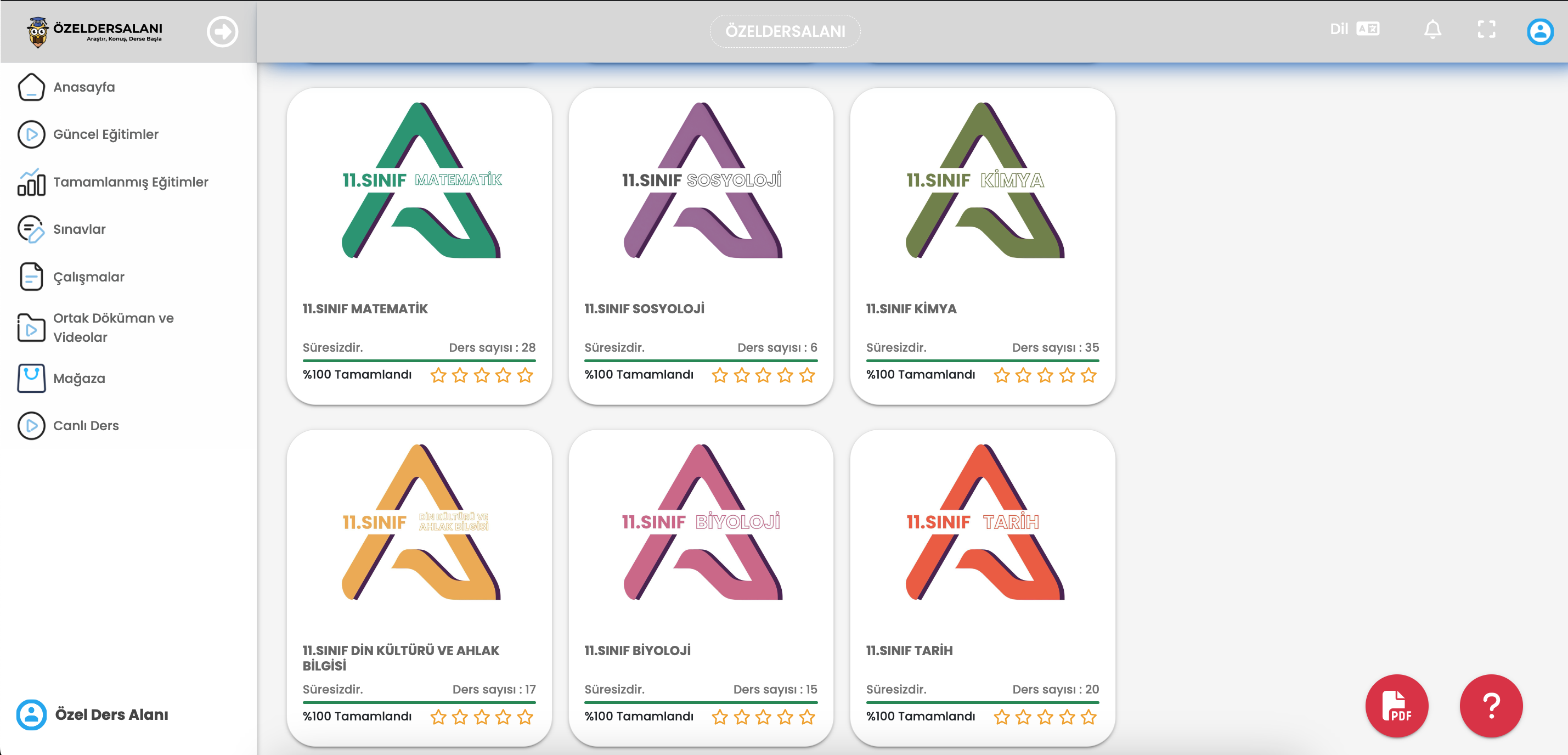
Task: Open the Canlı Ders menu item
Action: [x=86, y=426]
